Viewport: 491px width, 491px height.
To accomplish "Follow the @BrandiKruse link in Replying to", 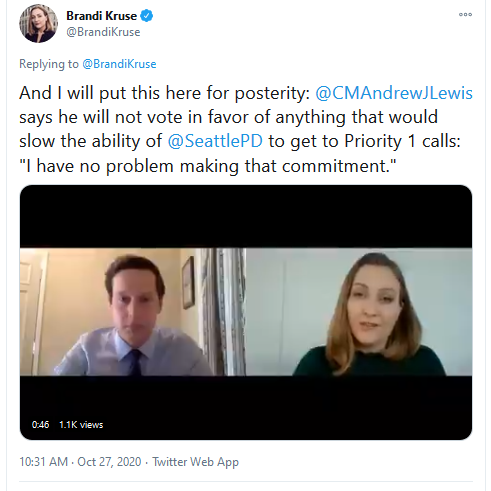I will point(119,64).
